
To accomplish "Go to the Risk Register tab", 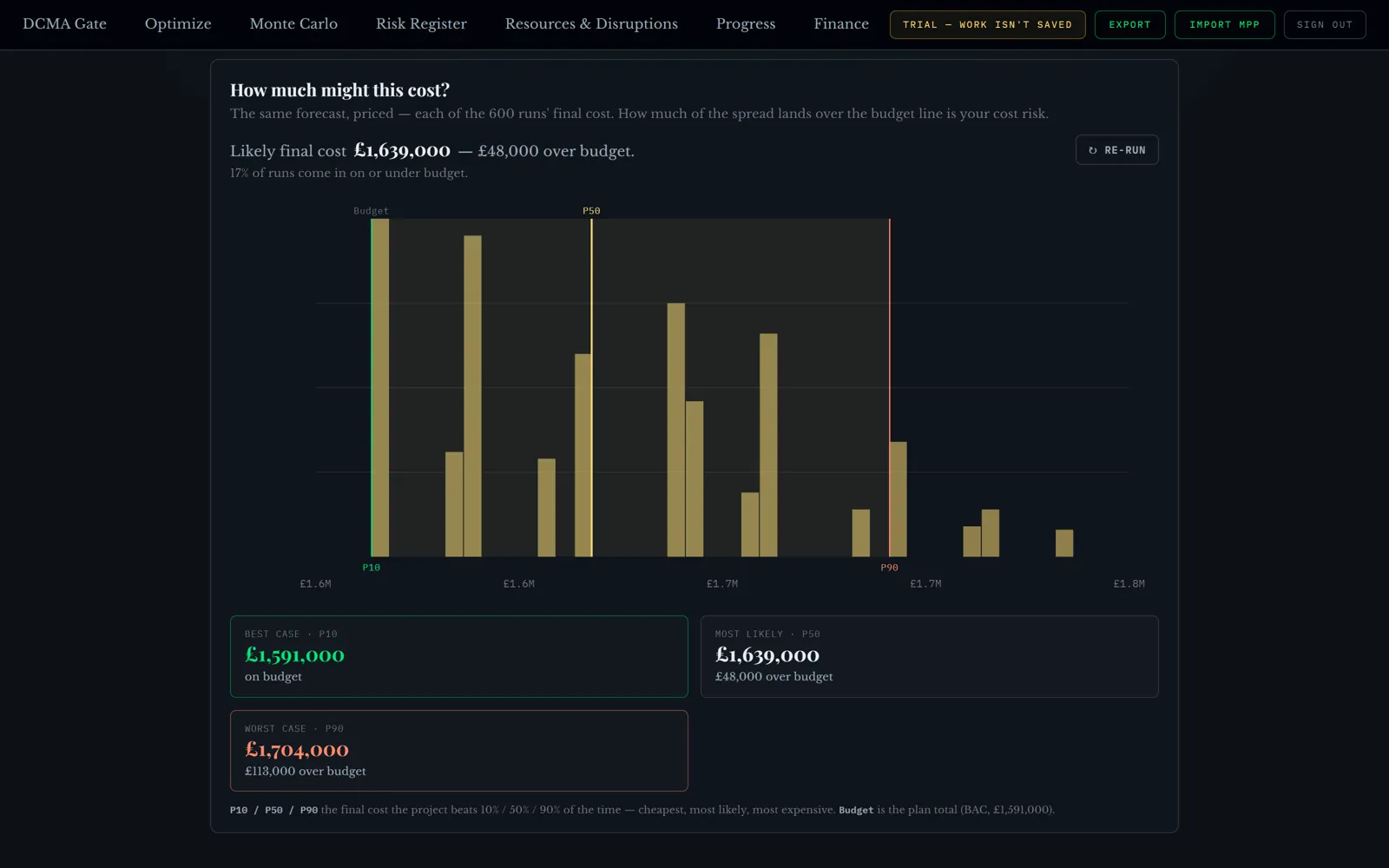I will (x=421, y=24).
